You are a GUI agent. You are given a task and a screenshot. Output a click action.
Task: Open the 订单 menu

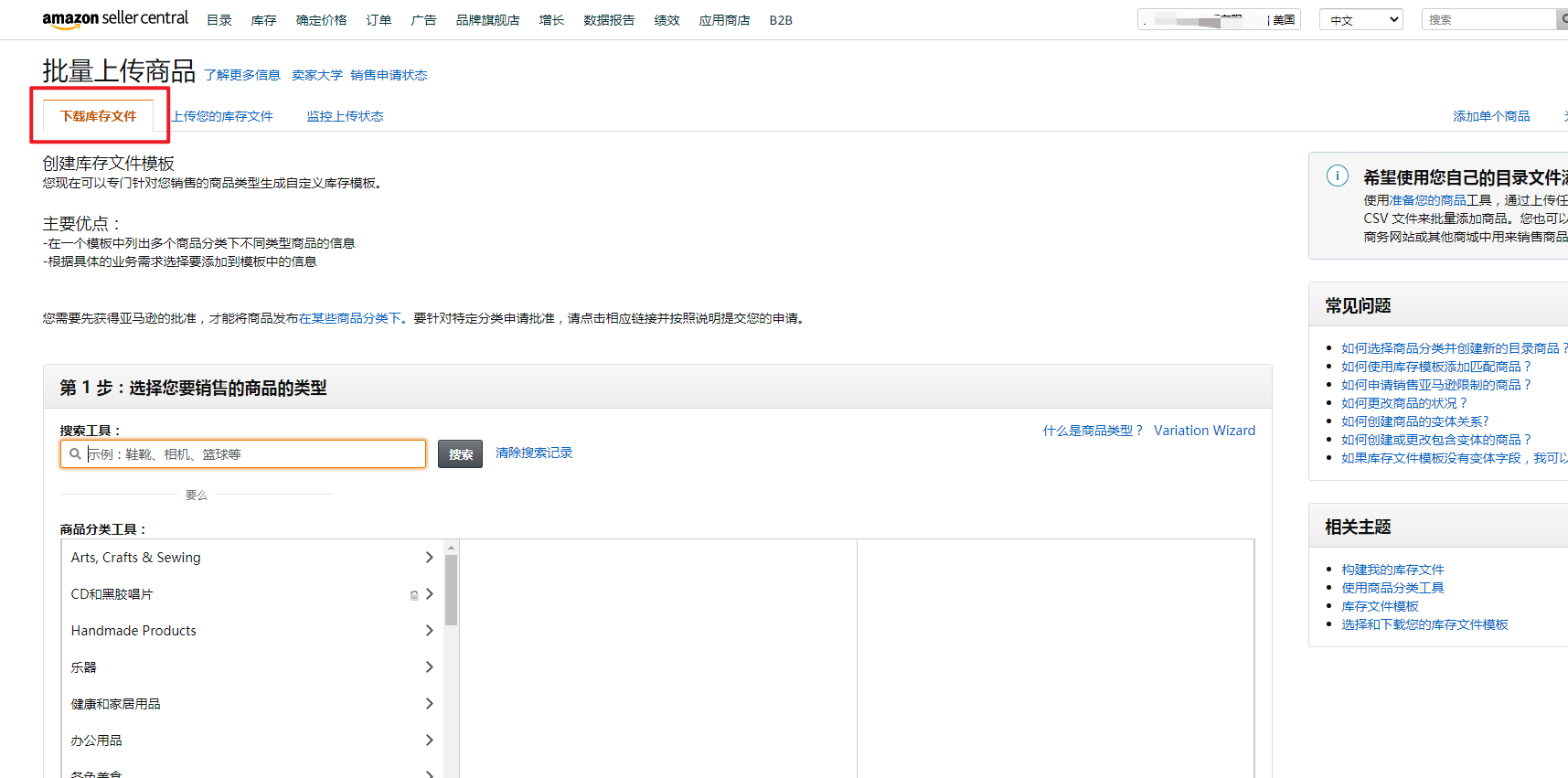(x=379, y=20)
